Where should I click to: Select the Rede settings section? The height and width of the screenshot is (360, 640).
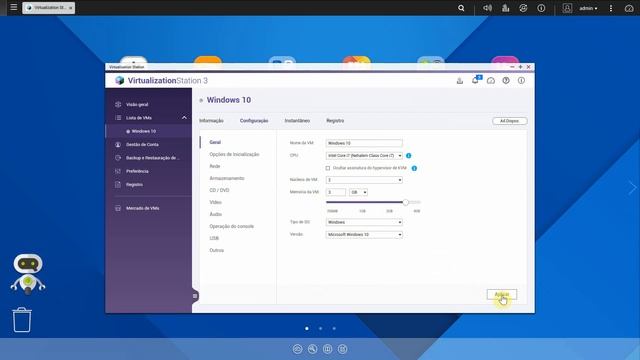click(215, 166)
